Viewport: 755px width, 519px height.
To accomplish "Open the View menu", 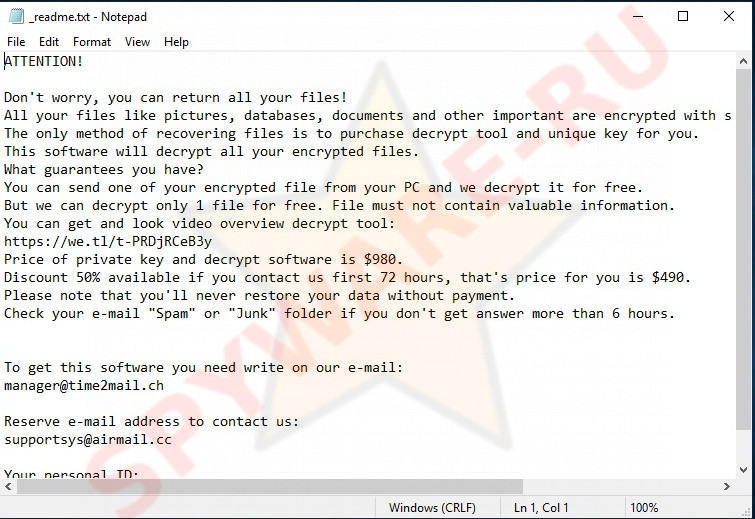I will point(137,42).
